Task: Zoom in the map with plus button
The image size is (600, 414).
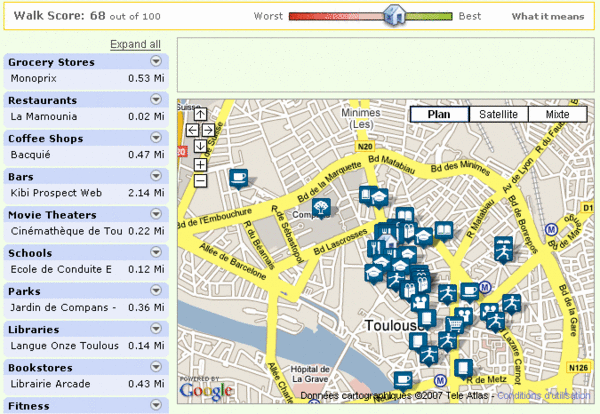Action: click(201, 165)
